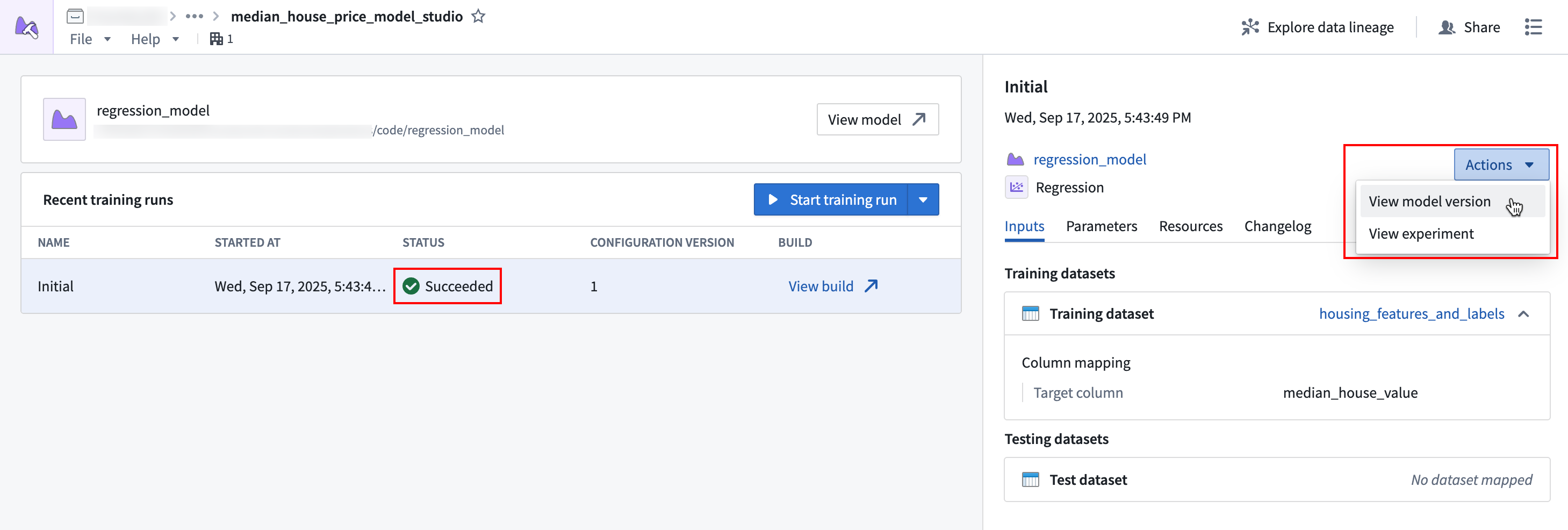The image size is (1568, 530).
Task: Click the Explore data lineage icon
Action: (x=1250, y=27)
